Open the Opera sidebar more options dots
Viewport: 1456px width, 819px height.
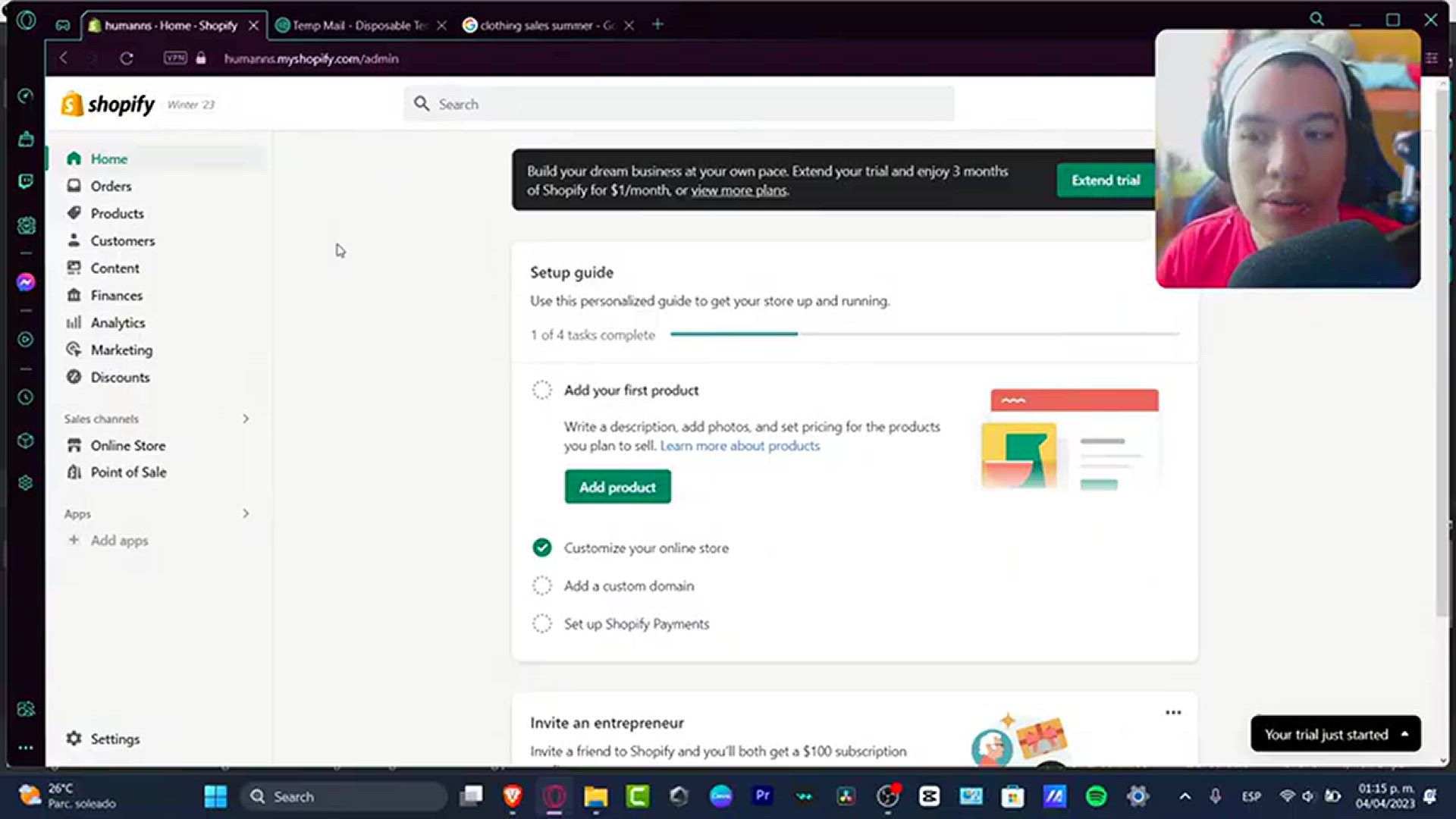pos(26,748)
